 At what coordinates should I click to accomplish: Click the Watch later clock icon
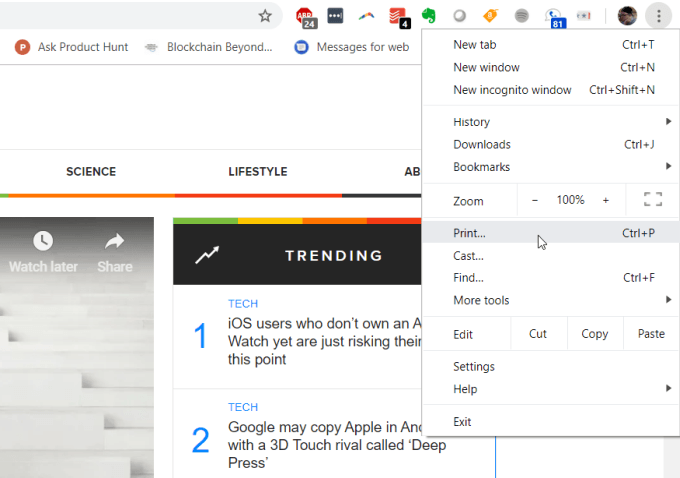[x=43, y=241]
